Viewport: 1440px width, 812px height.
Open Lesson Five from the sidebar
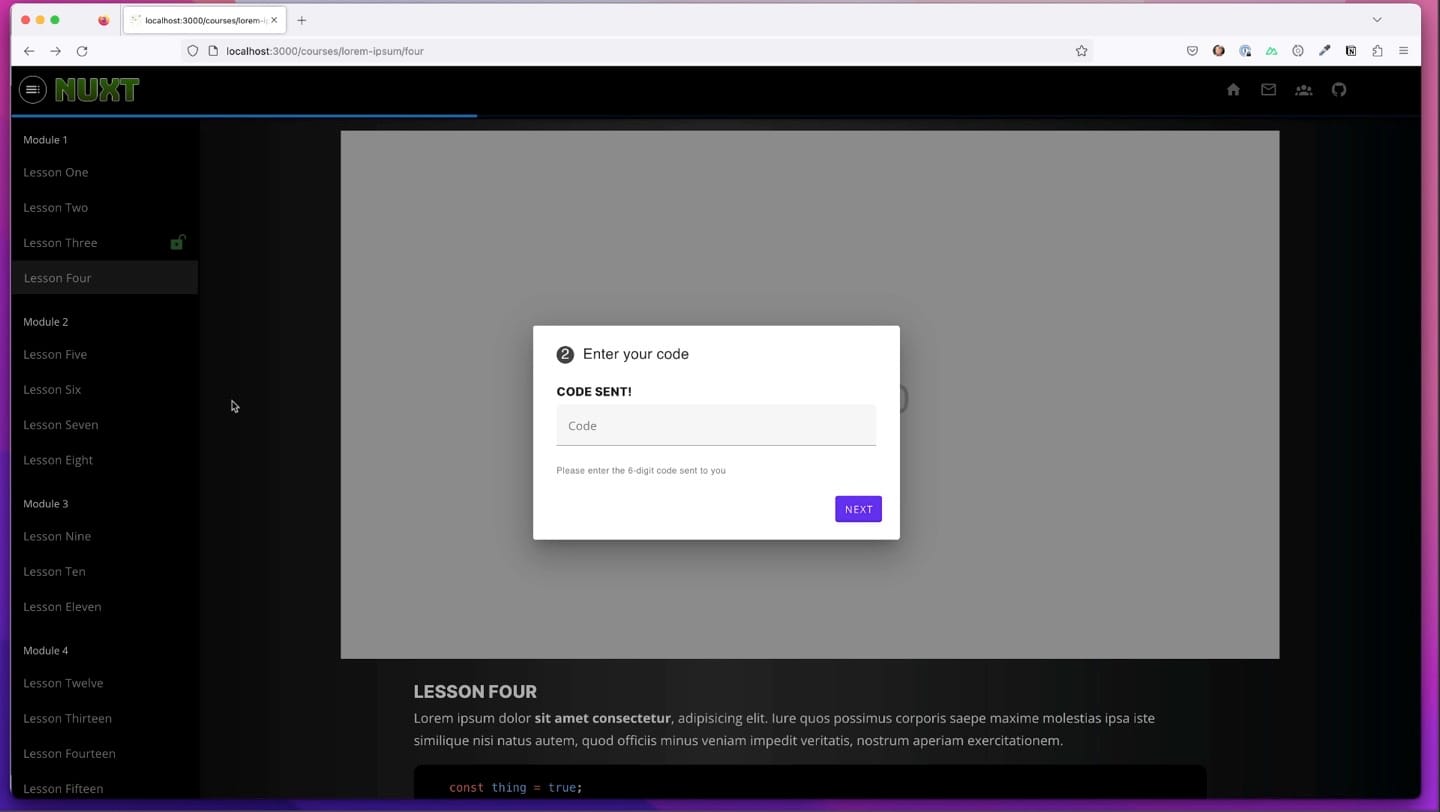[55, 354]
